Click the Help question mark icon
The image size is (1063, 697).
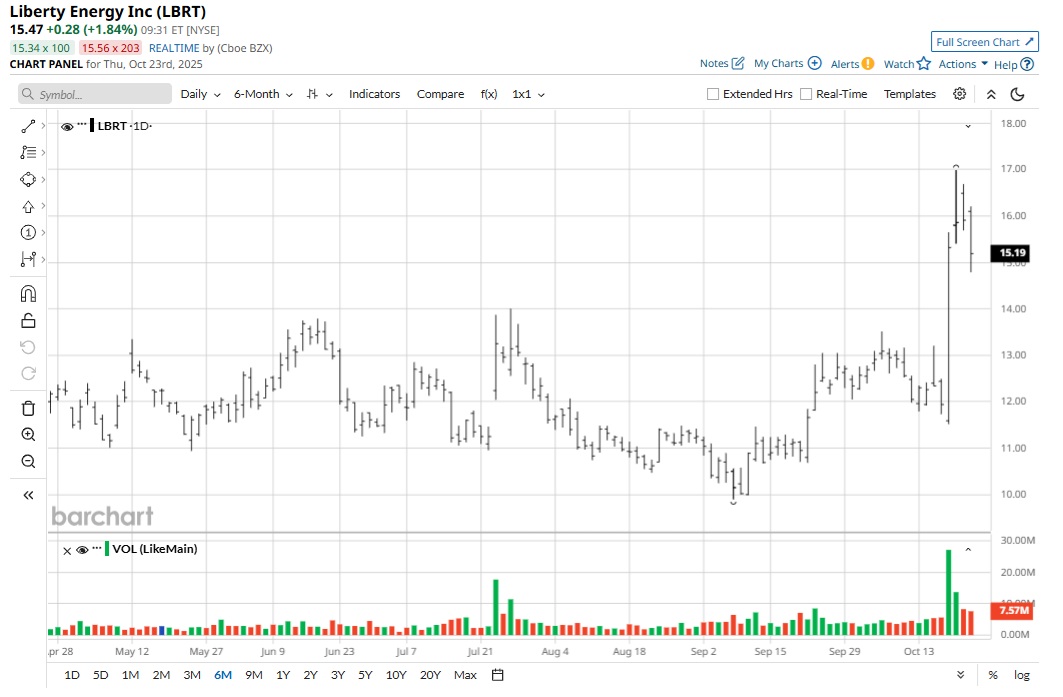point(1027,64)
